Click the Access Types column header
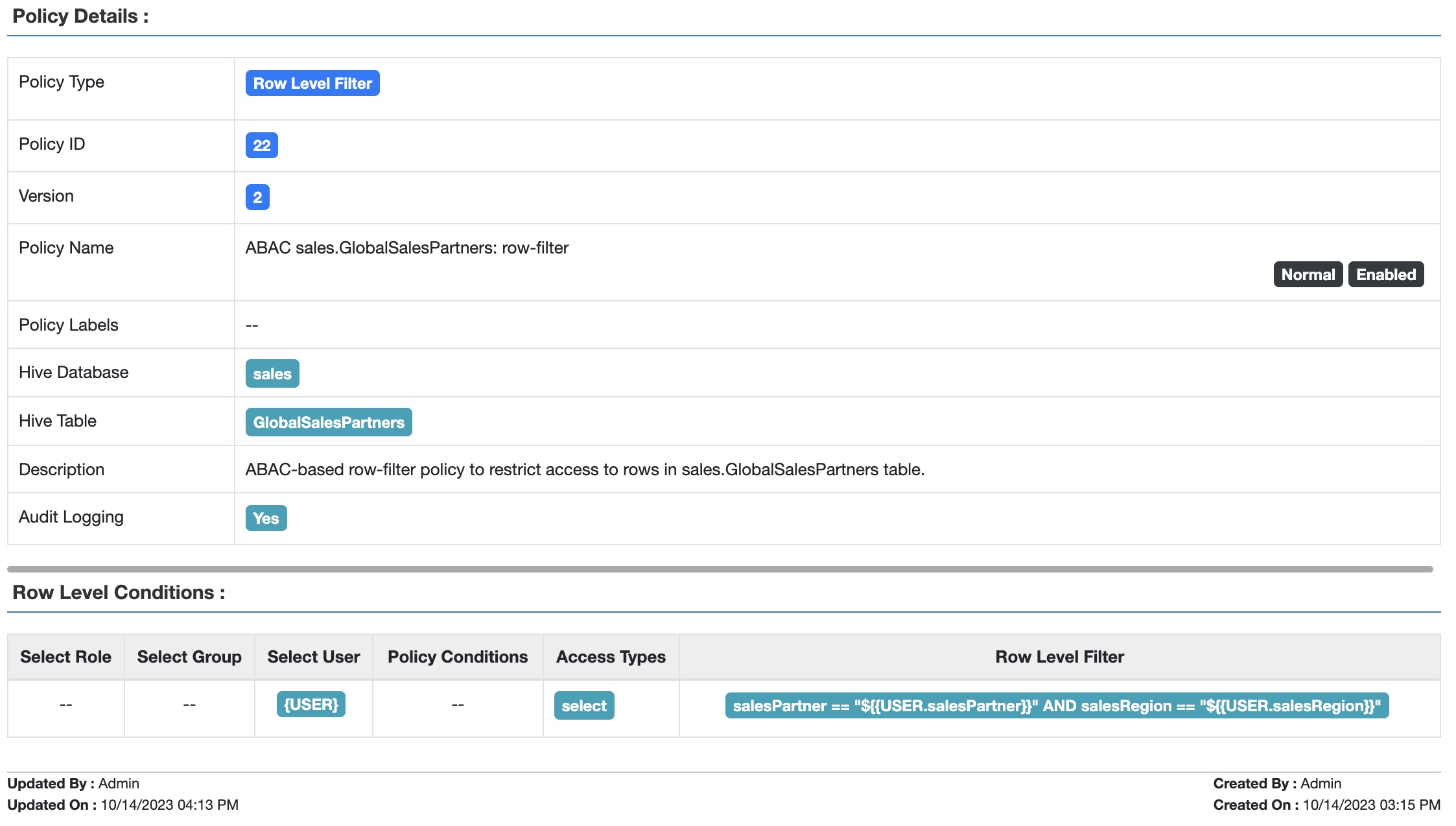This screenshot has height=826, width=1456. point(610,657)
